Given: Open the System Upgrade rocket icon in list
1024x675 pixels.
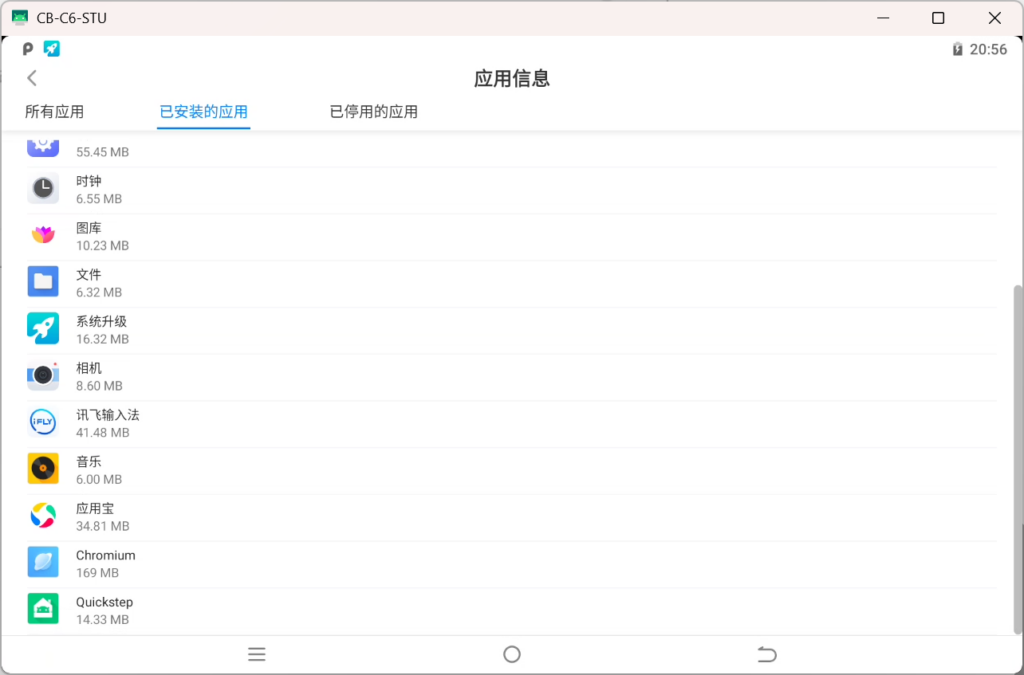Looking at the screenshot, I should pyautogui.click(x=43, y=328).
